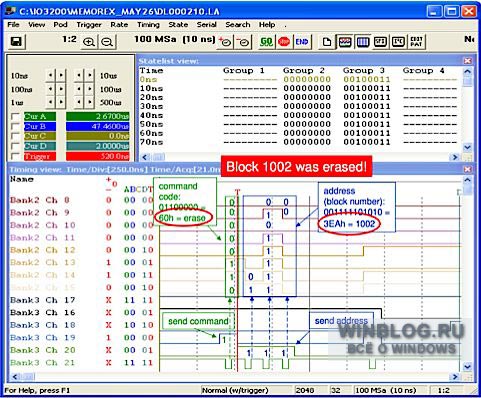This screenshot has width=481, height=398.
Task: Start acquisition with the GO button
Action: [x=266, y=42]
